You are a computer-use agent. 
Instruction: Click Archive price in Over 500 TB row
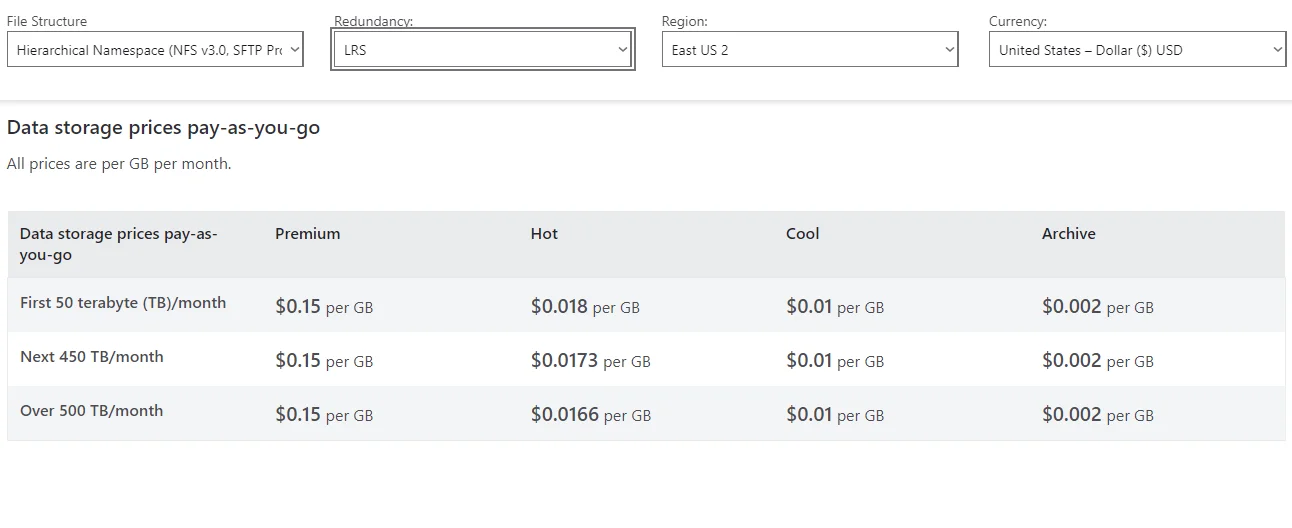1098,415
